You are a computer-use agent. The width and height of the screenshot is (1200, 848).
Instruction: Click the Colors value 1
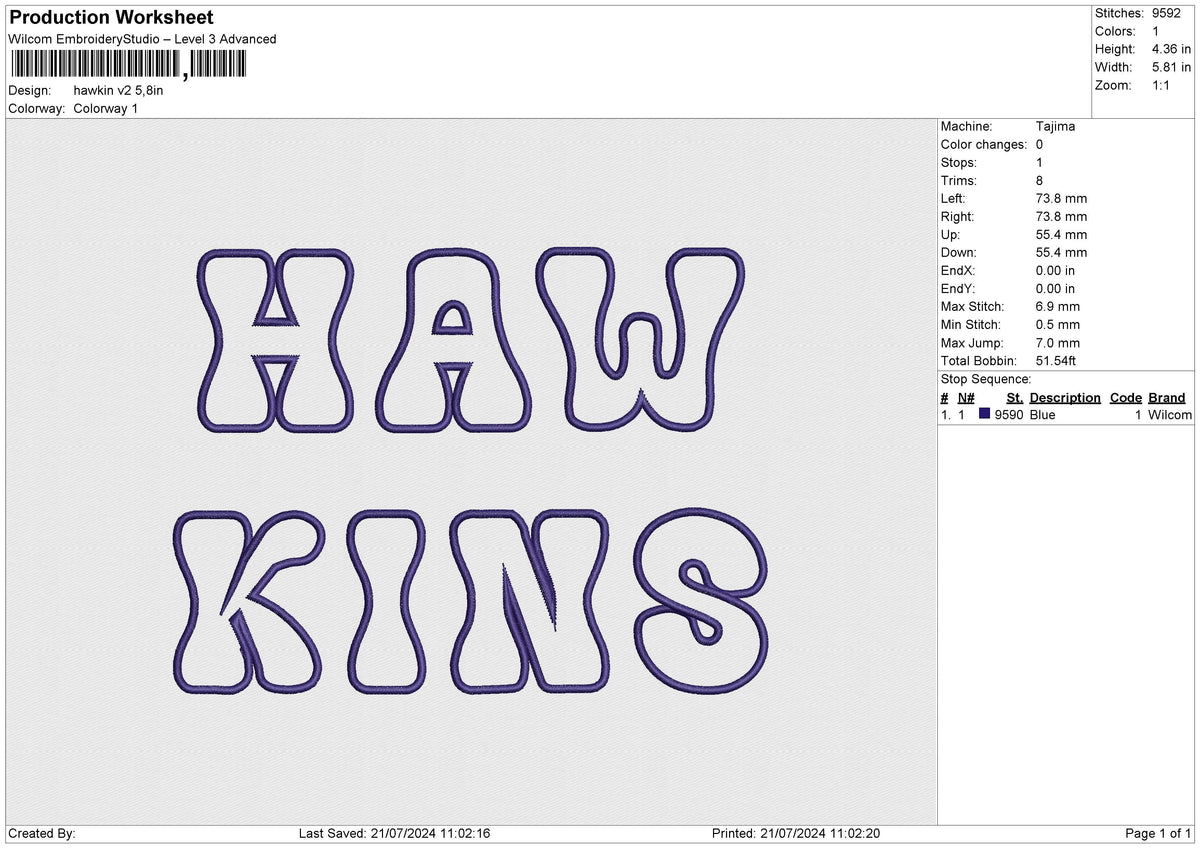coord(1156,31)
